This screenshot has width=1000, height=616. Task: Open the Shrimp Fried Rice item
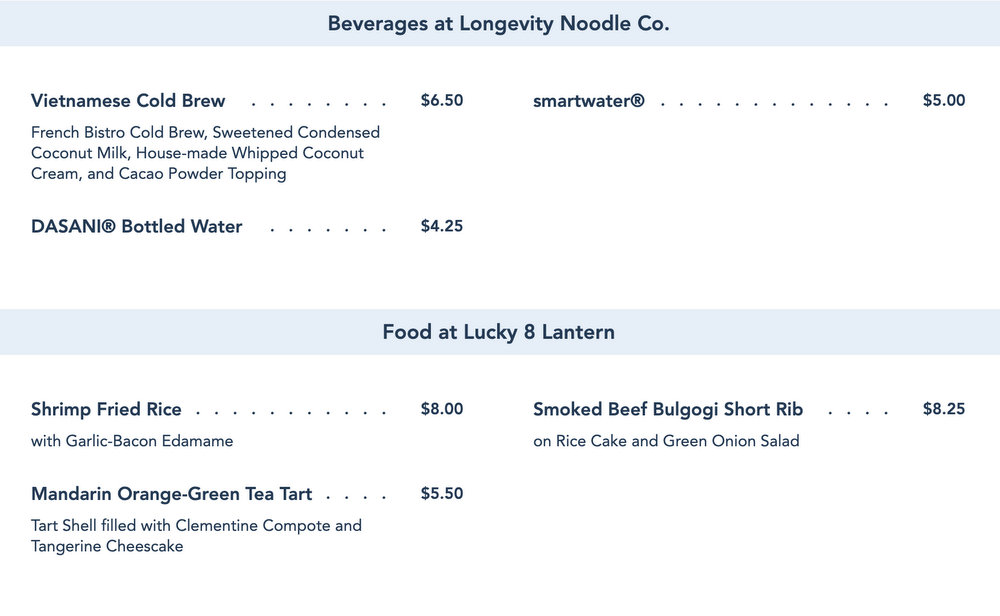pos(107,409)
